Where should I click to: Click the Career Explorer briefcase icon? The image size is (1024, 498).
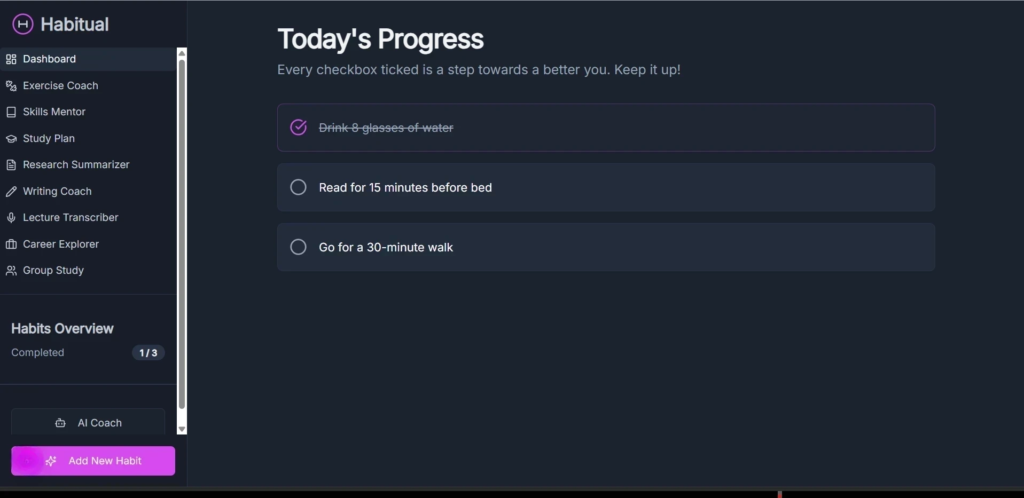point(11,244)
